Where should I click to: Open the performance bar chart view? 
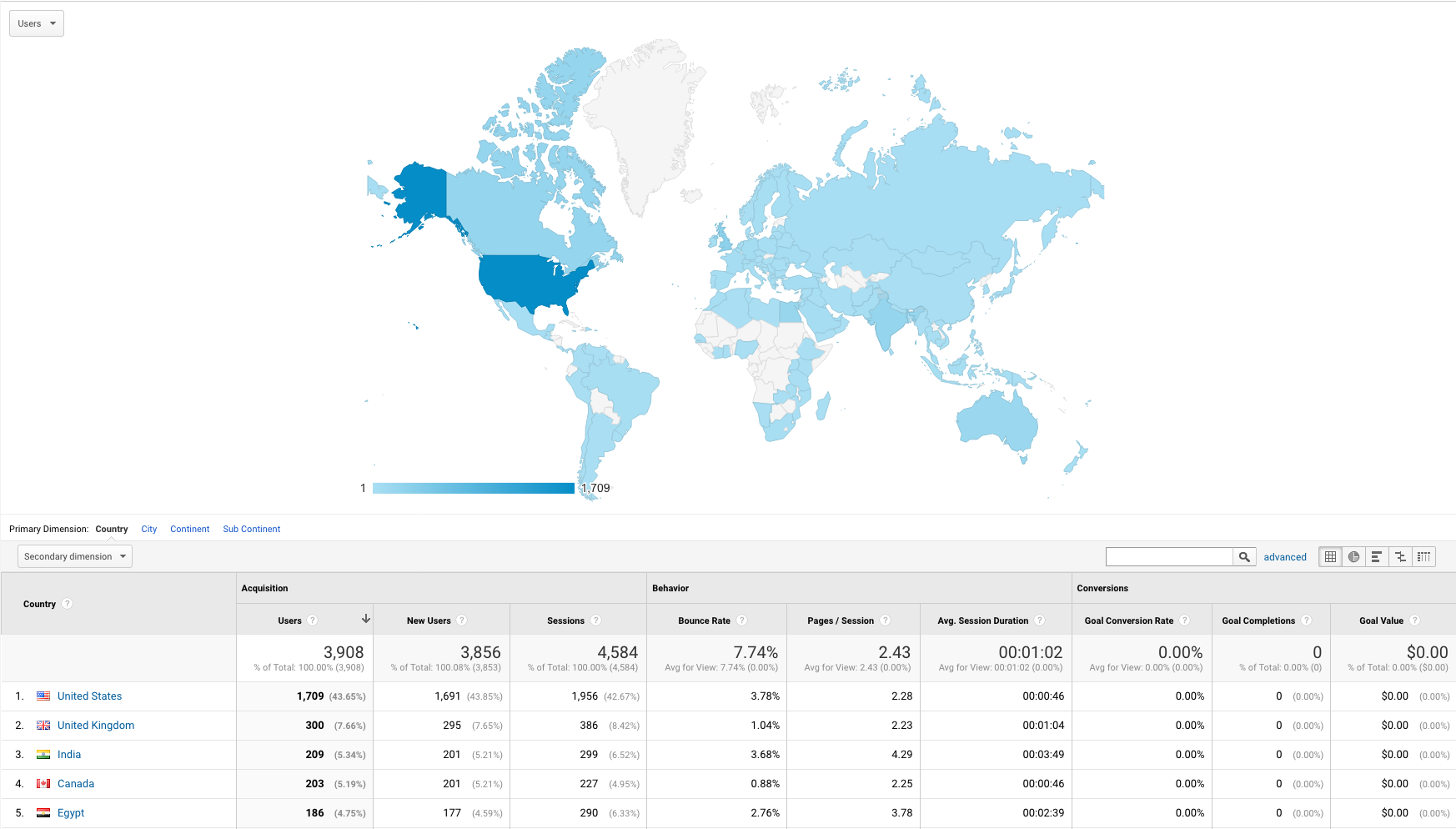point(1377,556)
